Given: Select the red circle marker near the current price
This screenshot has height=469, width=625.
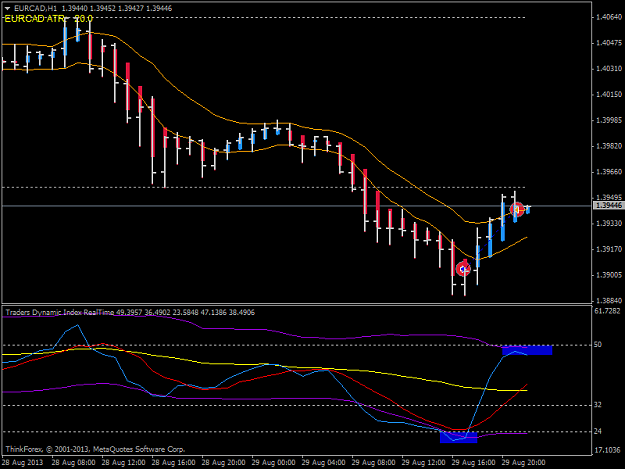Looking at the screenshot, I should point(517,210).
